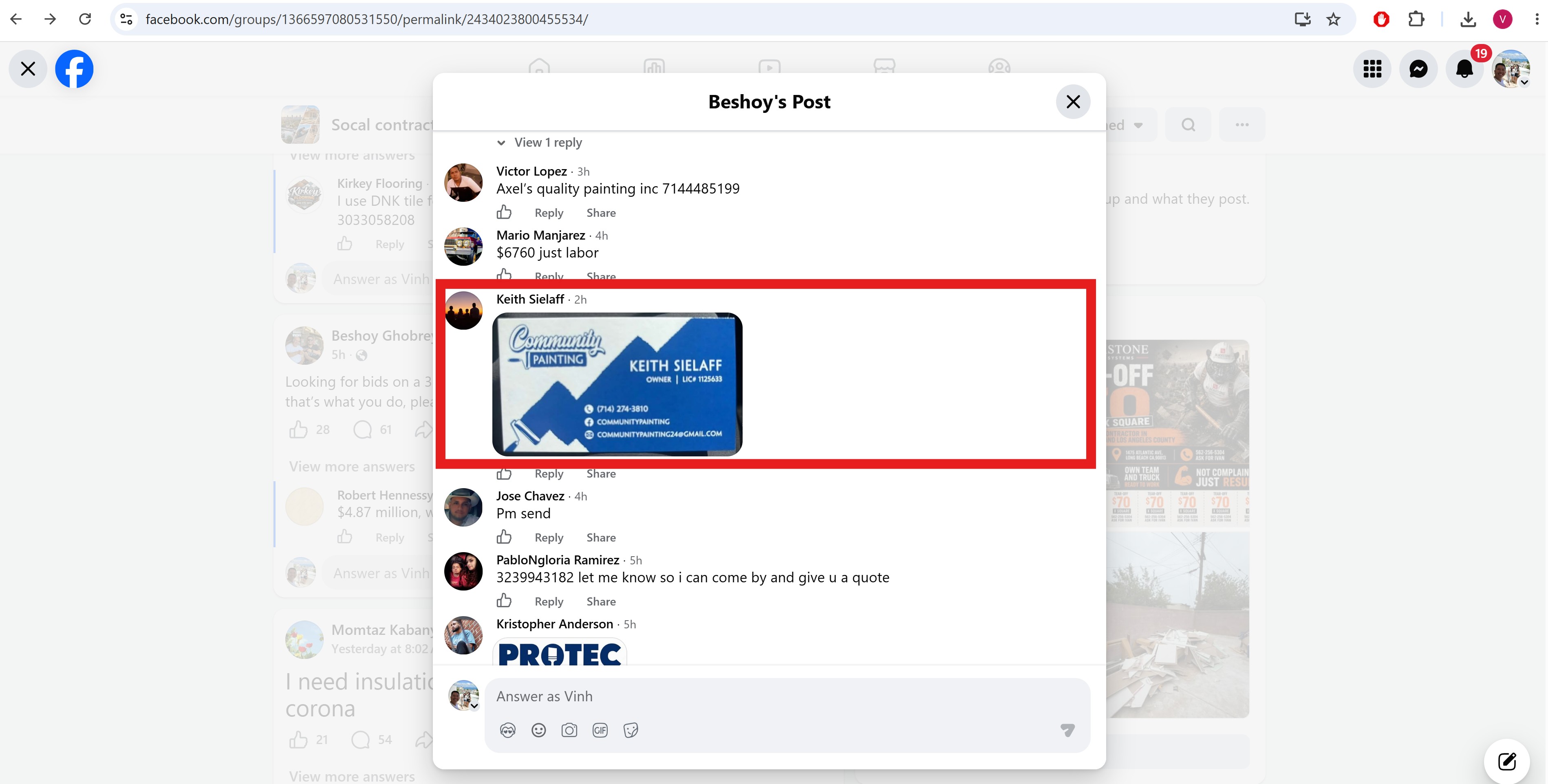Share Keith Sielaff's comment
Viewport: 1548px width, 784px height.
[x=601, y=473]
